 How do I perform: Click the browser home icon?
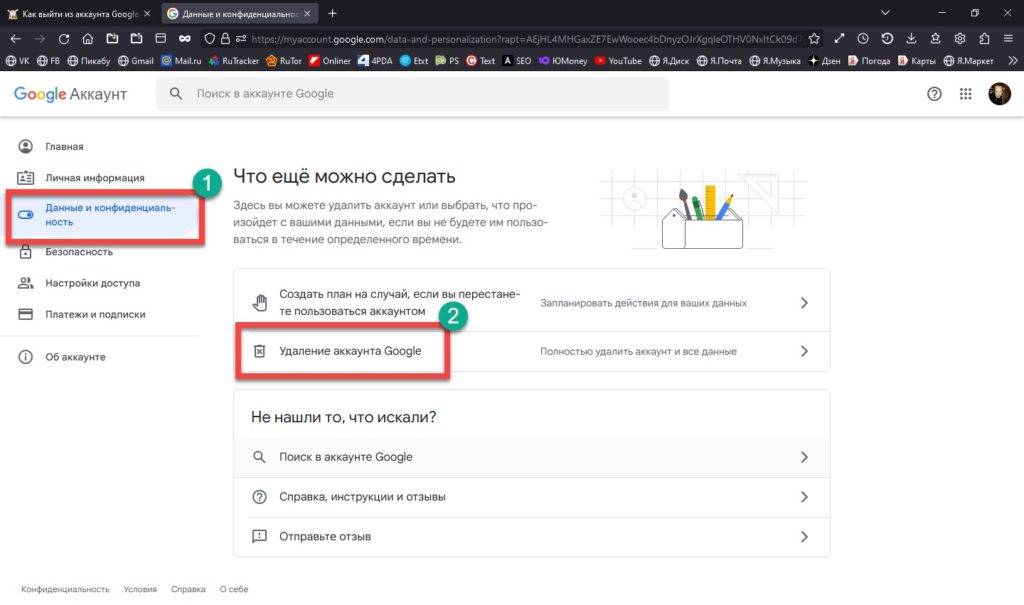point(88,39)
